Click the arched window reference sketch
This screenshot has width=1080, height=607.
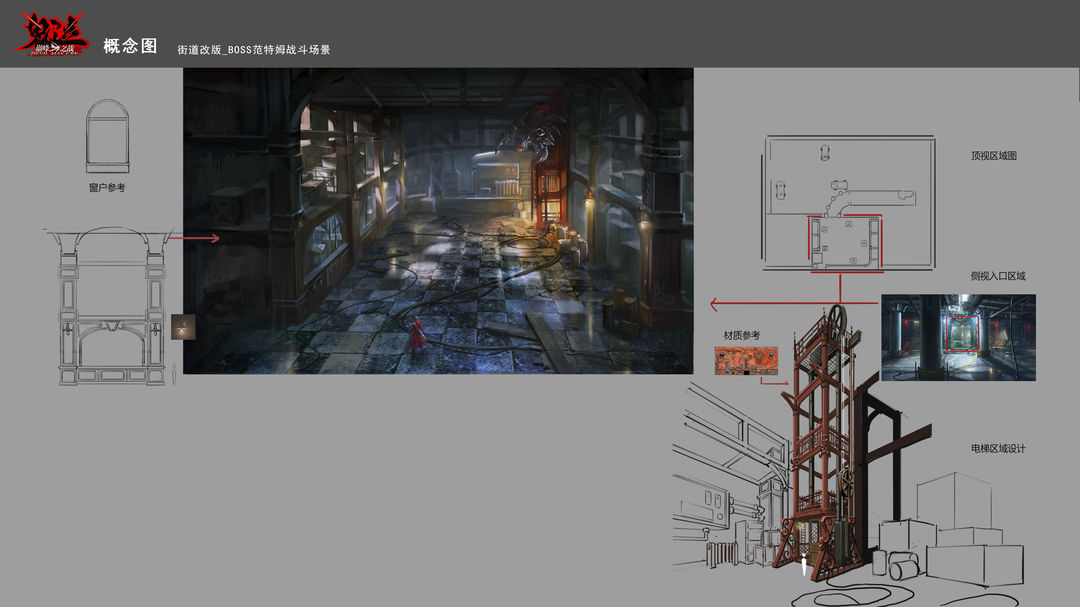(107, 136)
